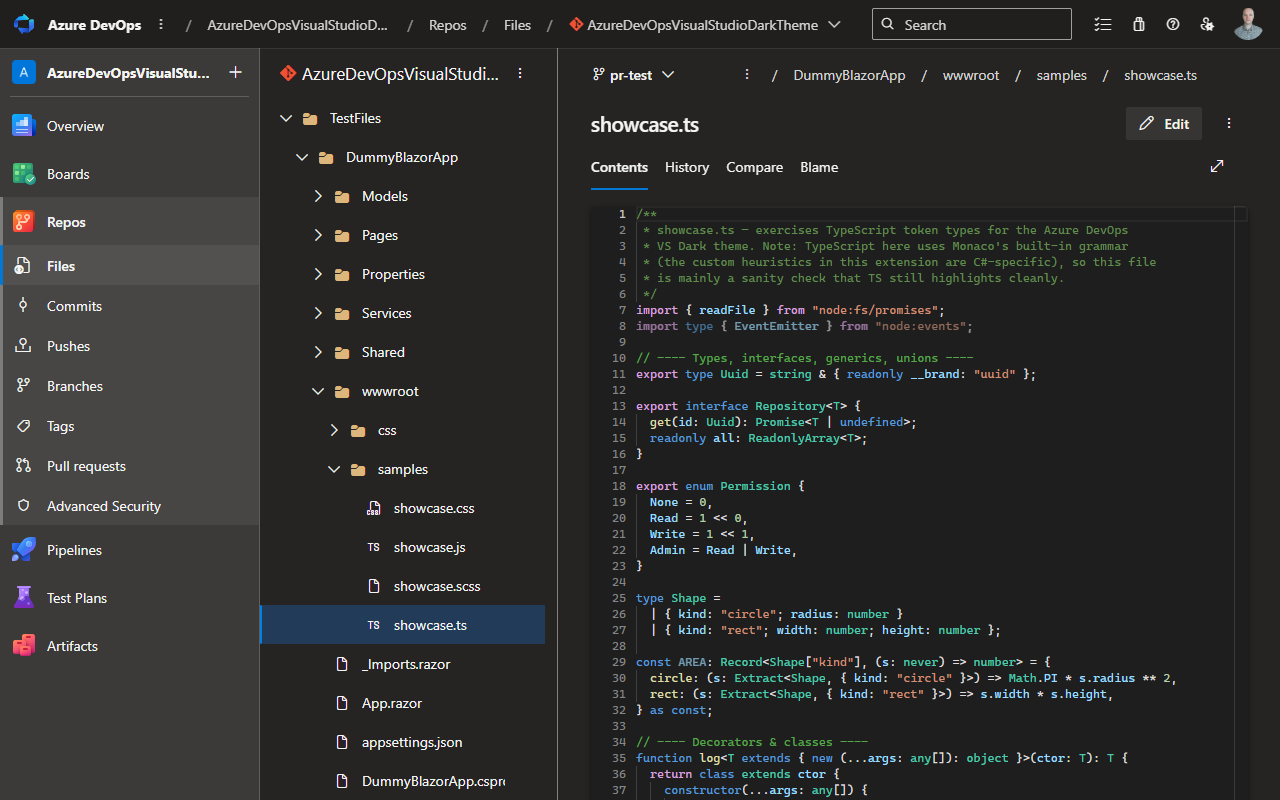Open showcase.js in the file tree
This screenshot has height=800, width=1280.
point(403,547)
